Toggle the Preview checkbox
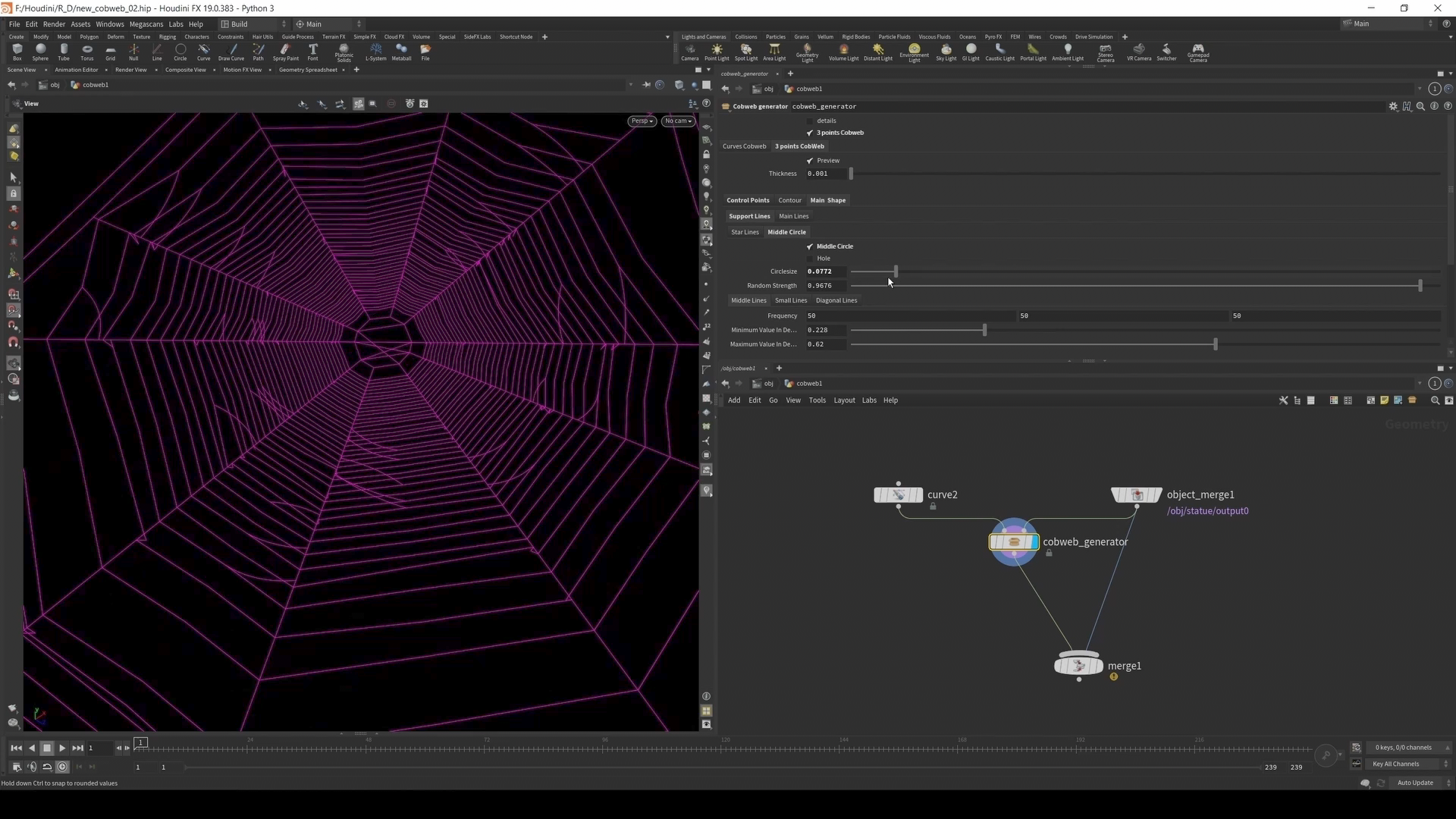Image resolution: width=1456 pixels, height=819 pixels. (809, 160)
